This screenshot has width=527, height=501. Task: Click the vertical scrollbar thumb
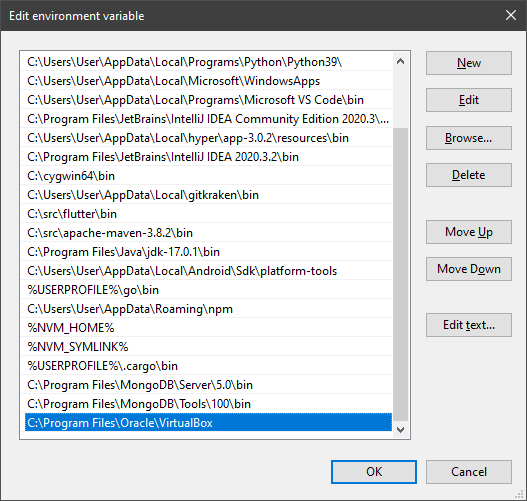click(x=400, y=274)
